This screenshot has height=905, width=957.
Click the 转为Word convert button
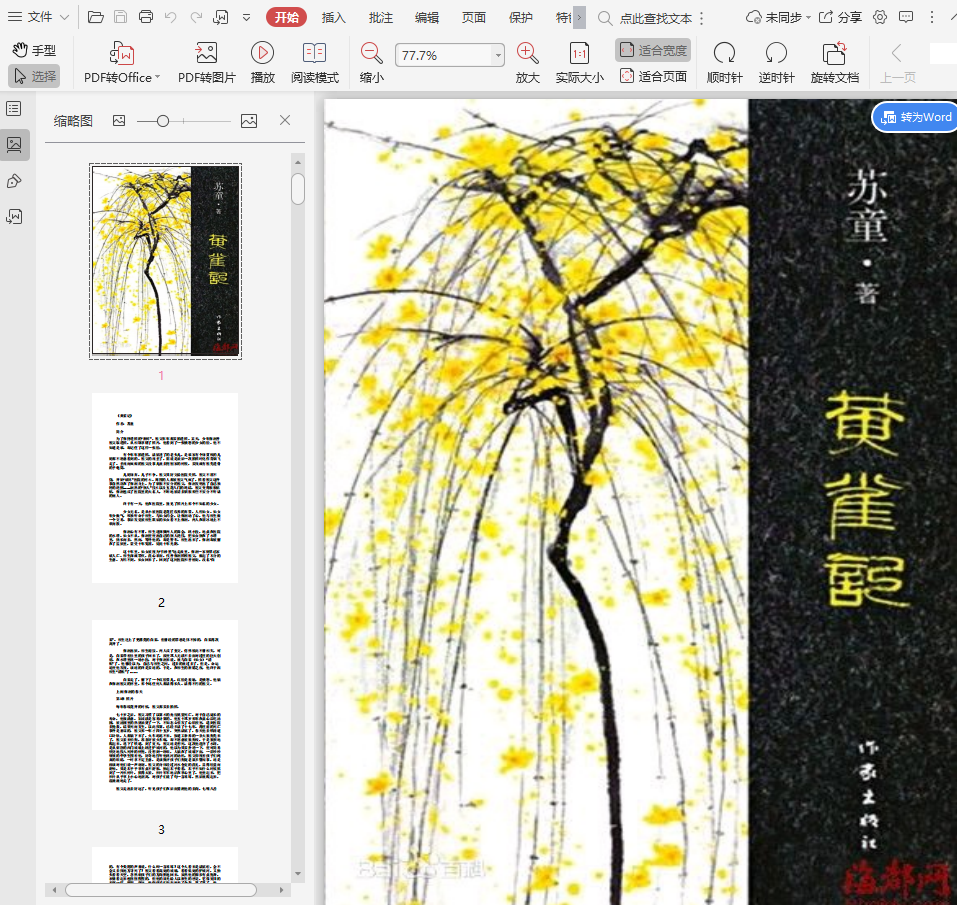[915, 117]
